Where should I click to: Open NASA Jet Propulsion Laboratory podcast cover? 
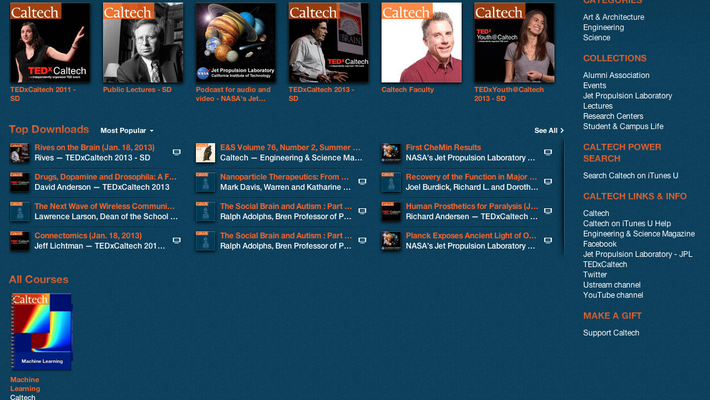coord(235,42)
